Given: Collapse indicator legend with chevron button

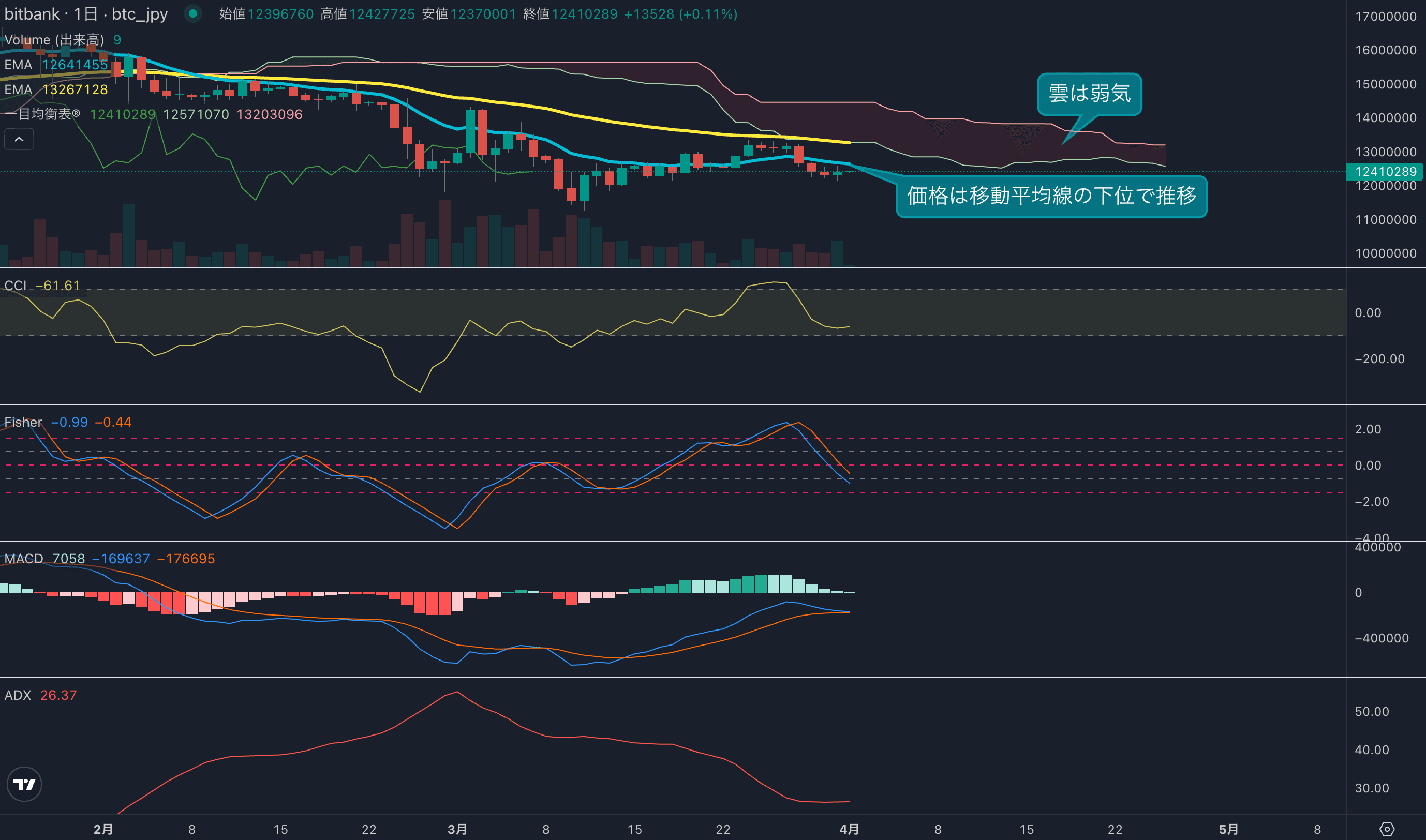Looking at the screenshot, I should pos(19,139).
